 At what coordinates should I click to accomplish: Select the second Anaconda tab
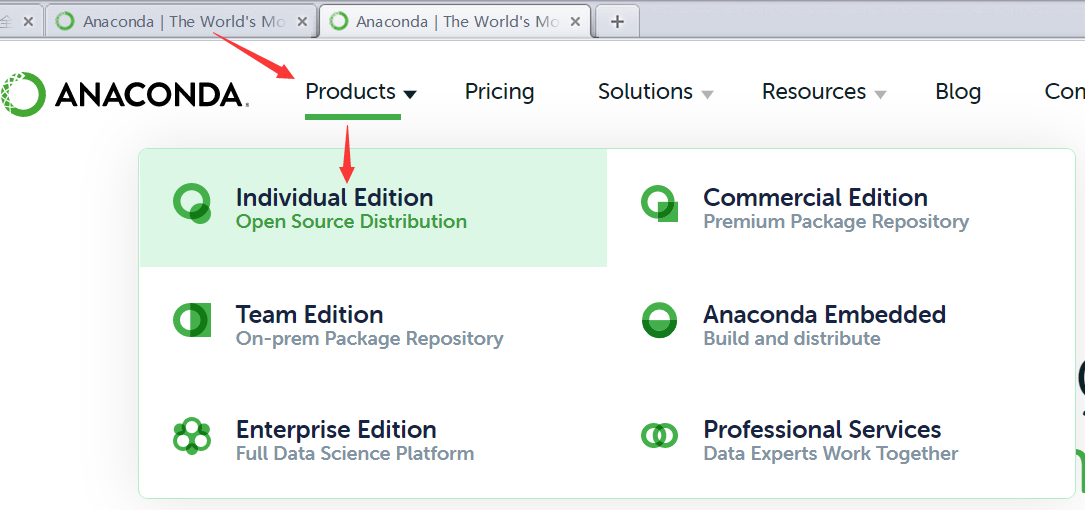[455, 21]
